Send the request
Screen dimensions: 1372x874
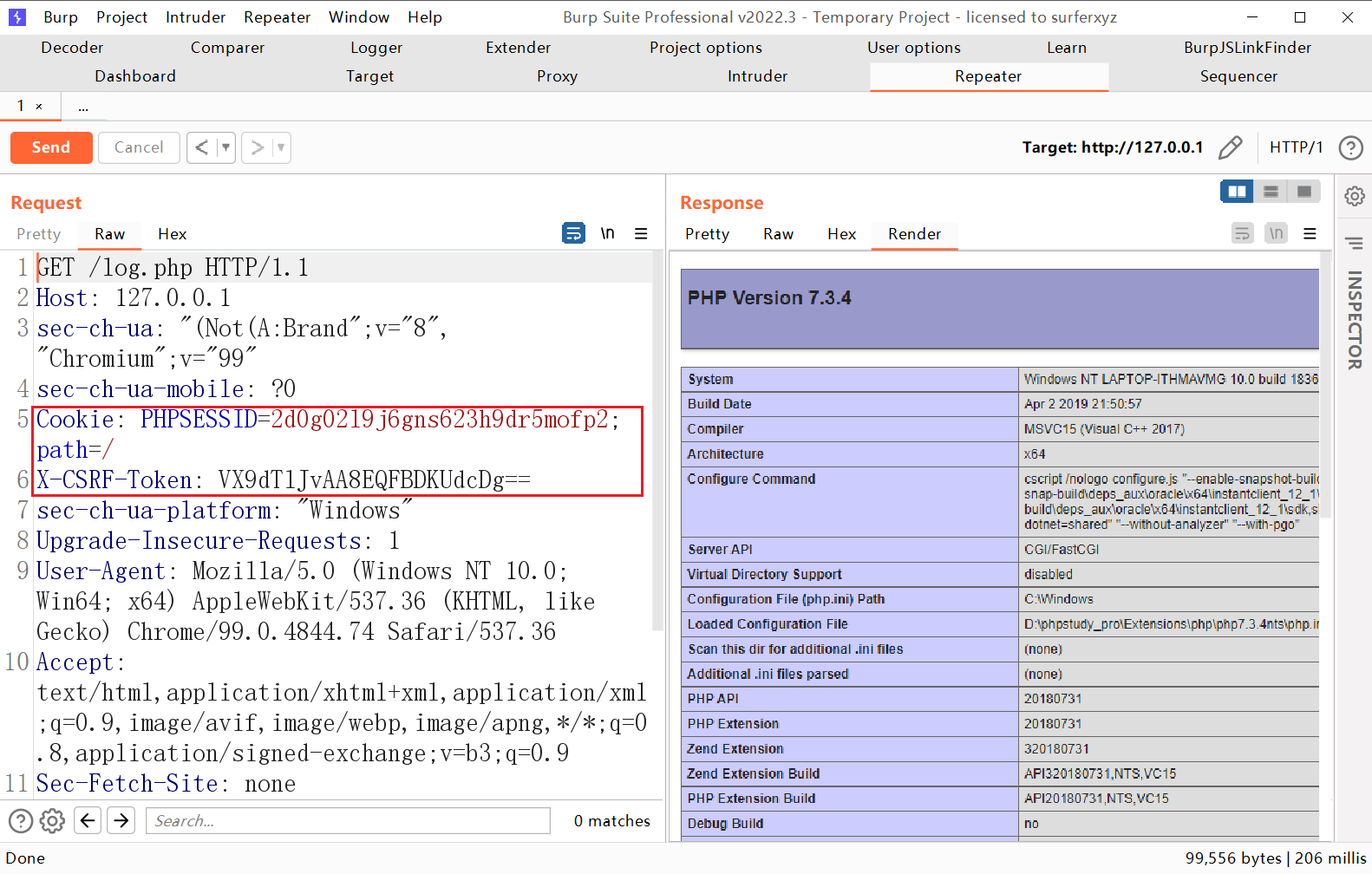click(x=51, y=147)
